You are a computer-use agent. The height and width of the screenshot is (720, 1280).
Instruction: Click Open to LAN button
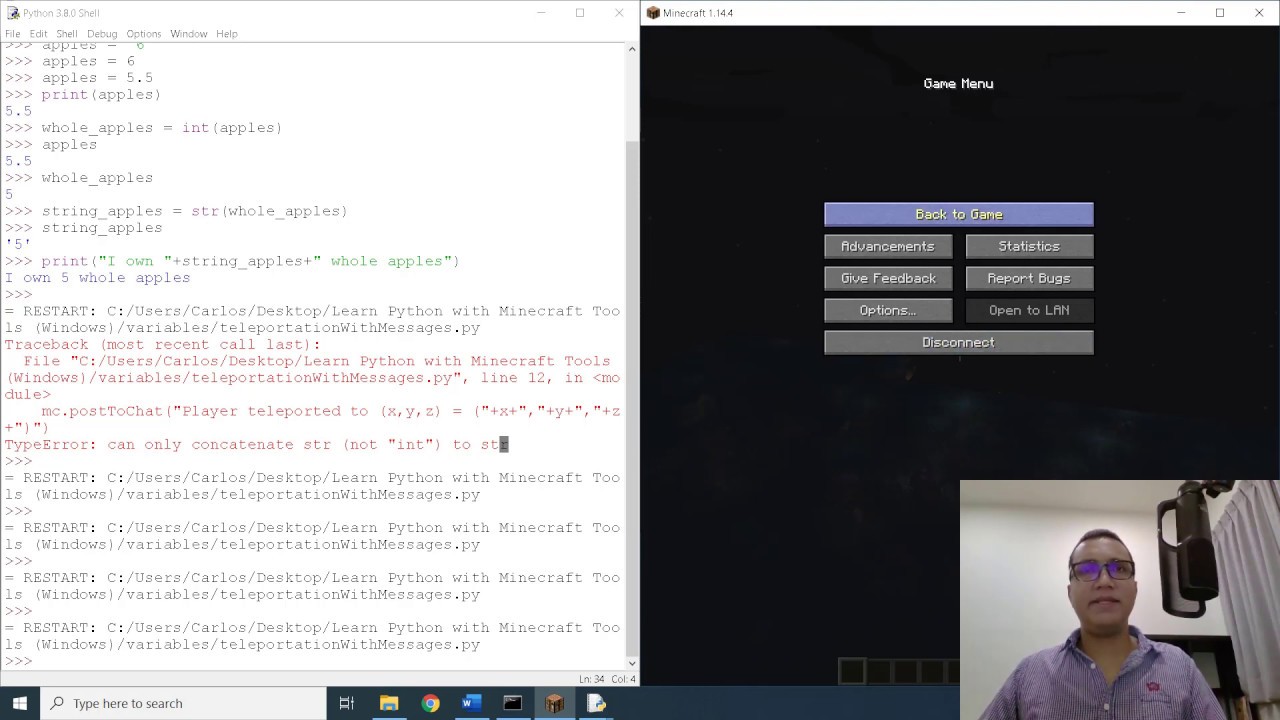coord(1029,310)
